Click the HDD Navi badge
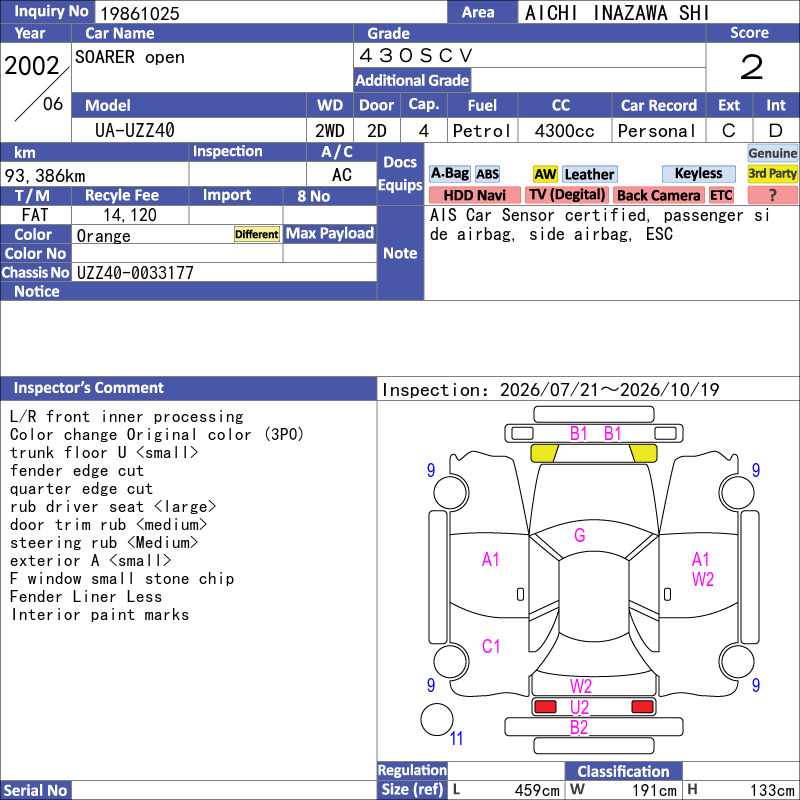This screenshot has height=800, width=800. click(x=474, y=195)
